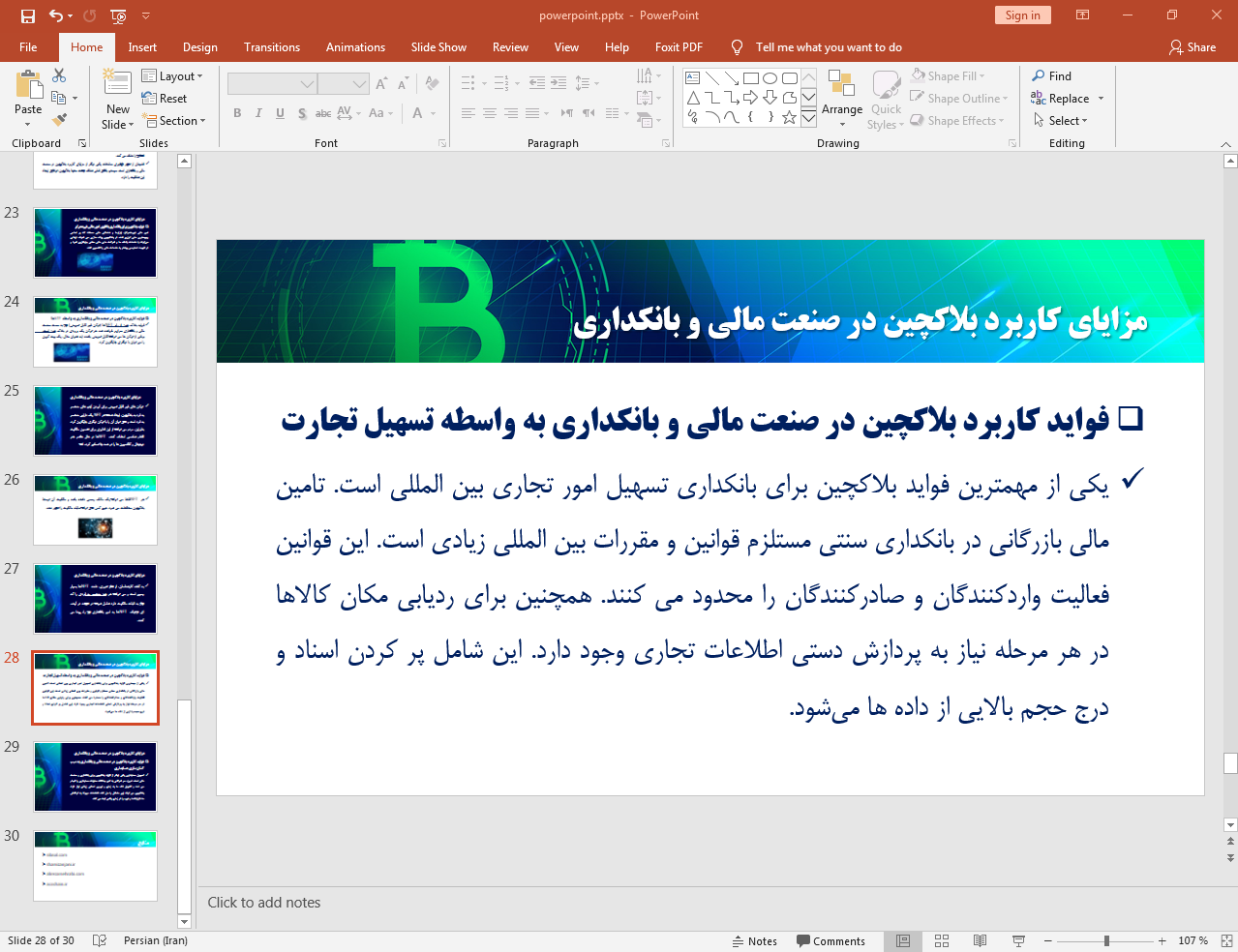Click the Notes button in status bar
1238x952 pixels.
(x=755, y=941)
